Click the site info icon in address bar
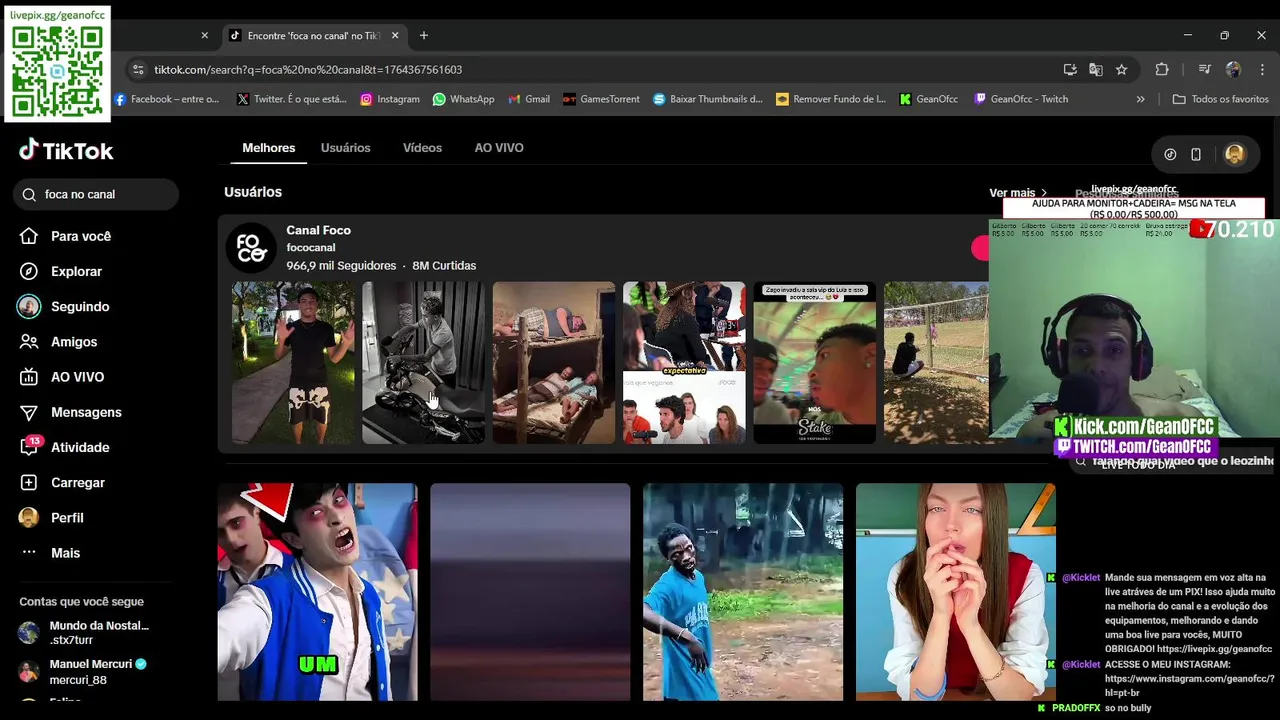The image size is (1280, 720). point(138,70)
